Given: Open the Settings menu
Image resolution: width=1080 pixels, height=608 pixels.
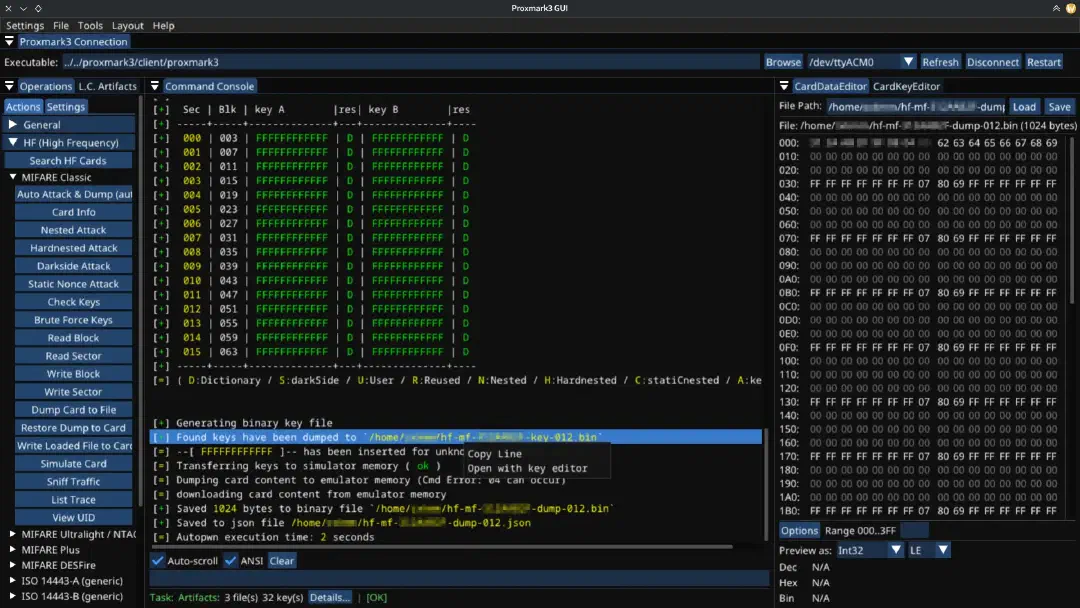Looking at the screenshot, I should tap(25, 25).
